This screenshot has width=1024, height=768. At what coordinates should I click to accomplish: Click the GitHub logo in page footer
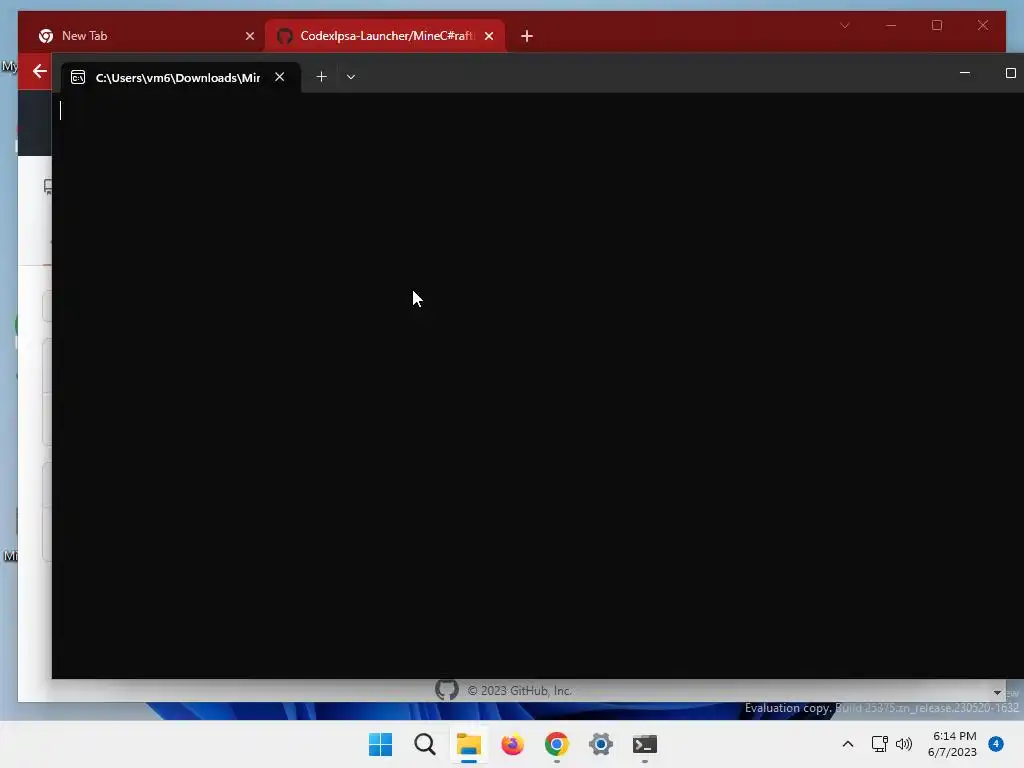(x=447, y=689)
